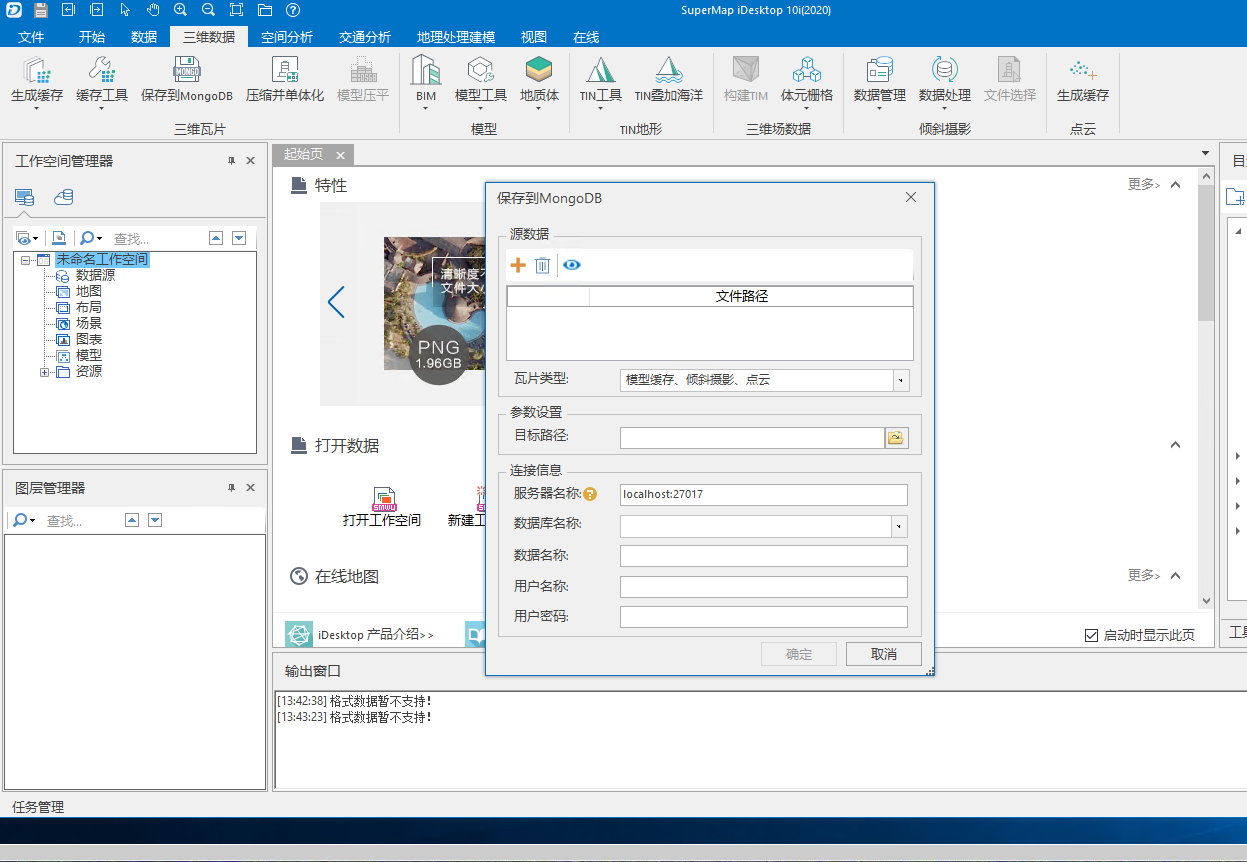Click the zoom out magnifier icon
The height and width of the screenshot is (862, 1247).
pyautogui.click(x=208, y=11)
